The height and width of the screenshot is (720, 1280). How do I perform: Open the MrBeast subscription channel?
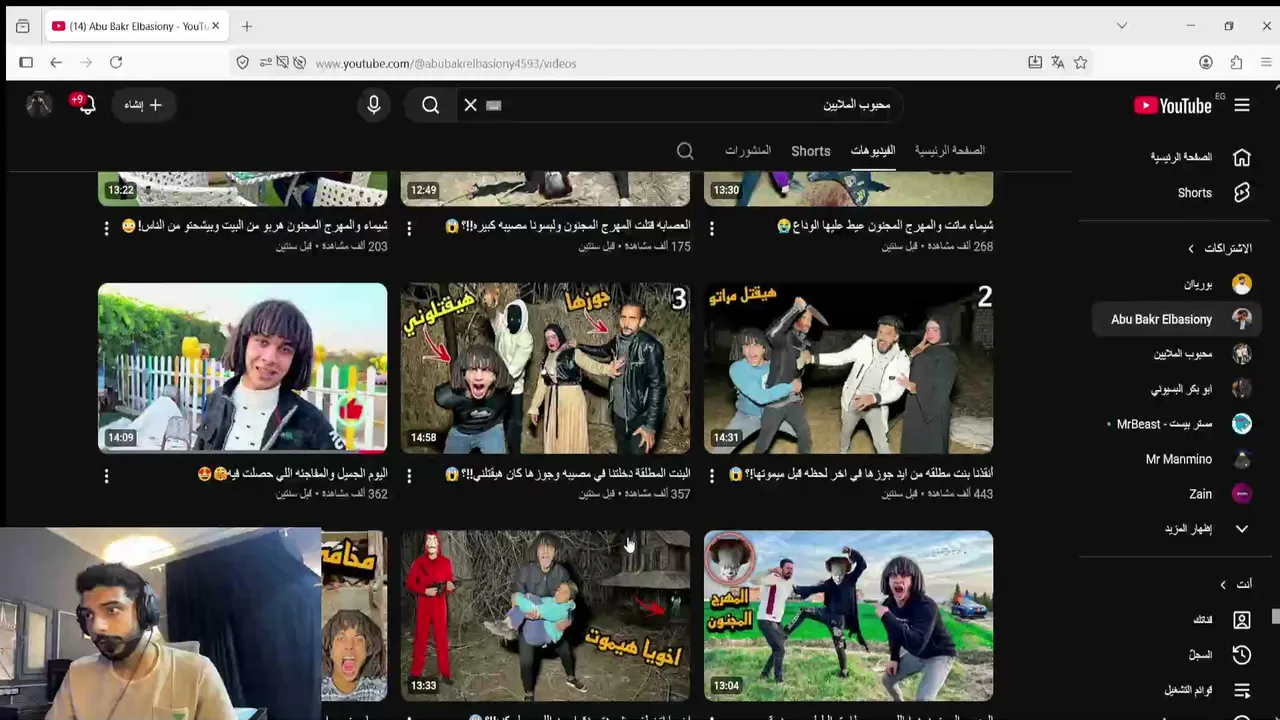click(x=1179, y=424)
